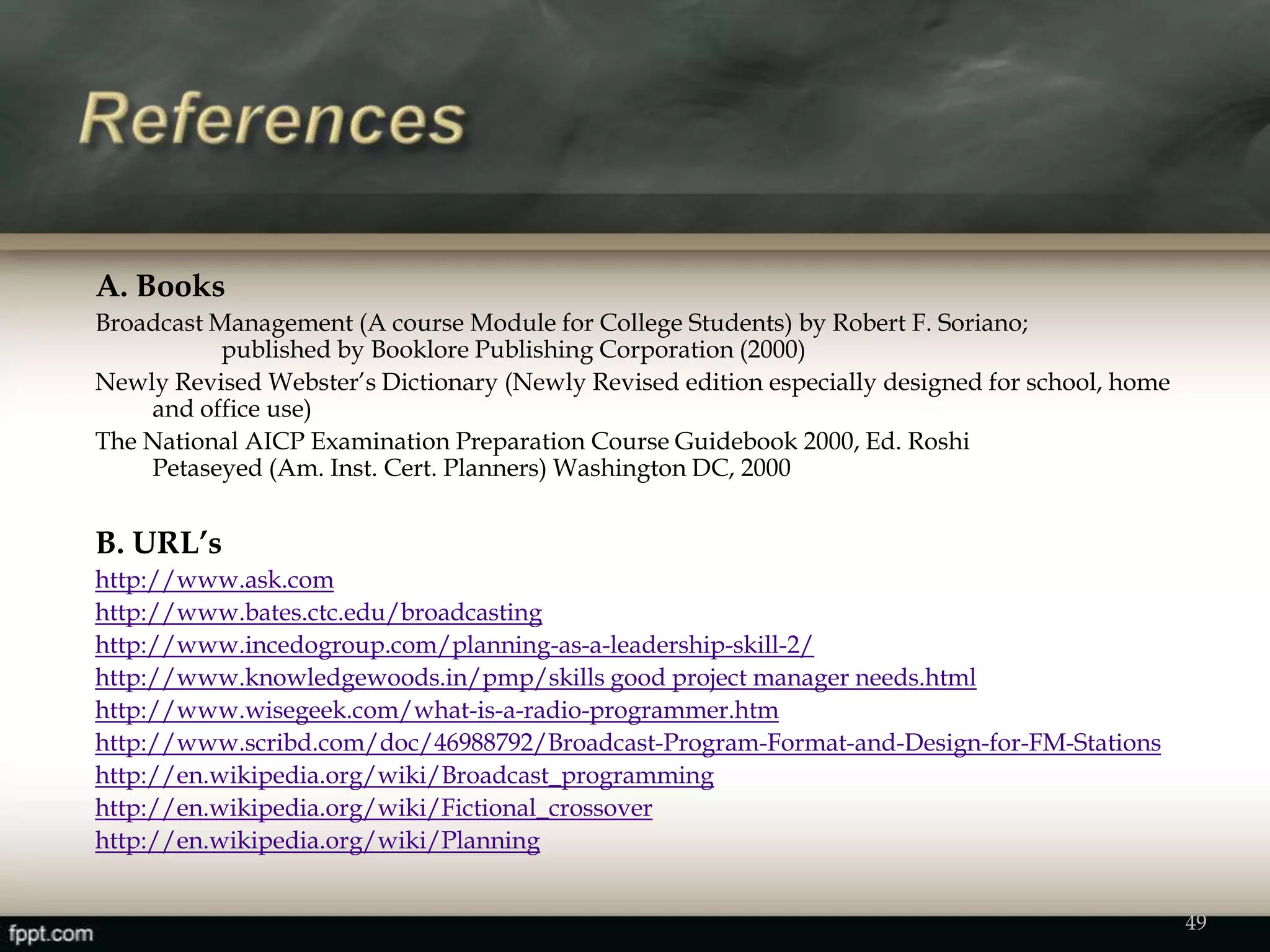Open the bates.ctc.edu broadcasting link

click(319, 612)
